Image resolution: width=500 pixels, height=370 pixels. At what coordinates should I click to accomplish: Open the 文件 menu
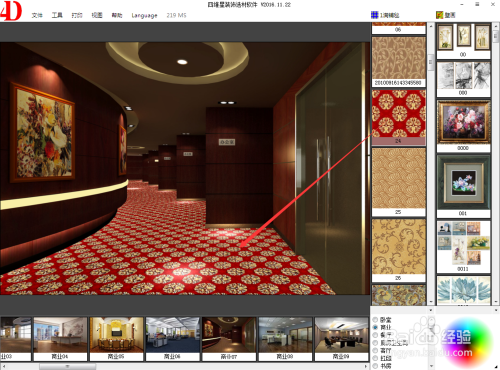(x=37, y=15)
